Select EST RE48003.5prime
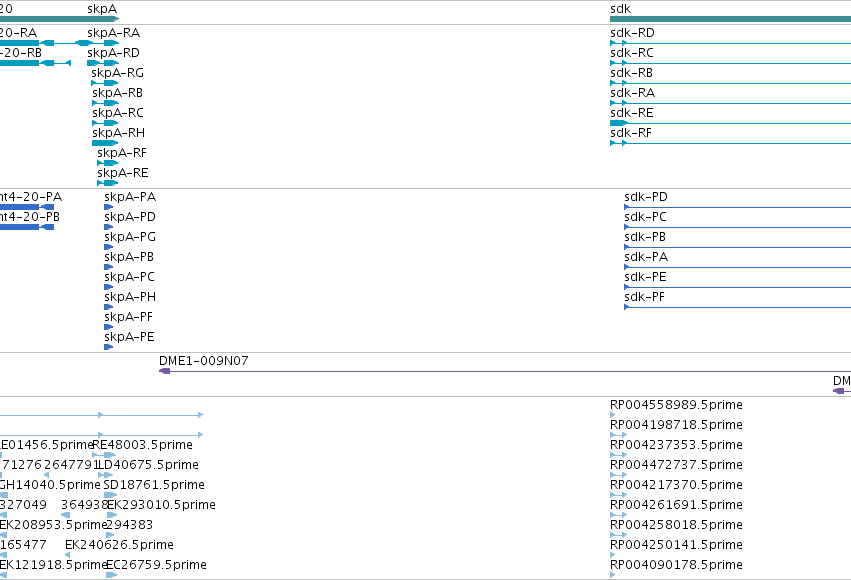The width and height of the screenshot is (851, 580). pyautogui.click(x=143, y=445)
